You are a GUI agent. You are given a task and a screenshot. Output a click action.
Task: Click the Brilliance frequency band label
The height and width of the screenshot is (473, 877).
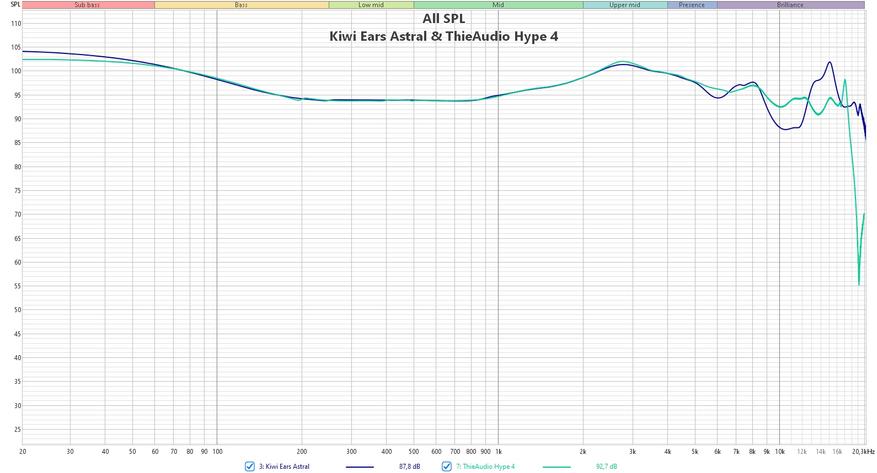790,5
